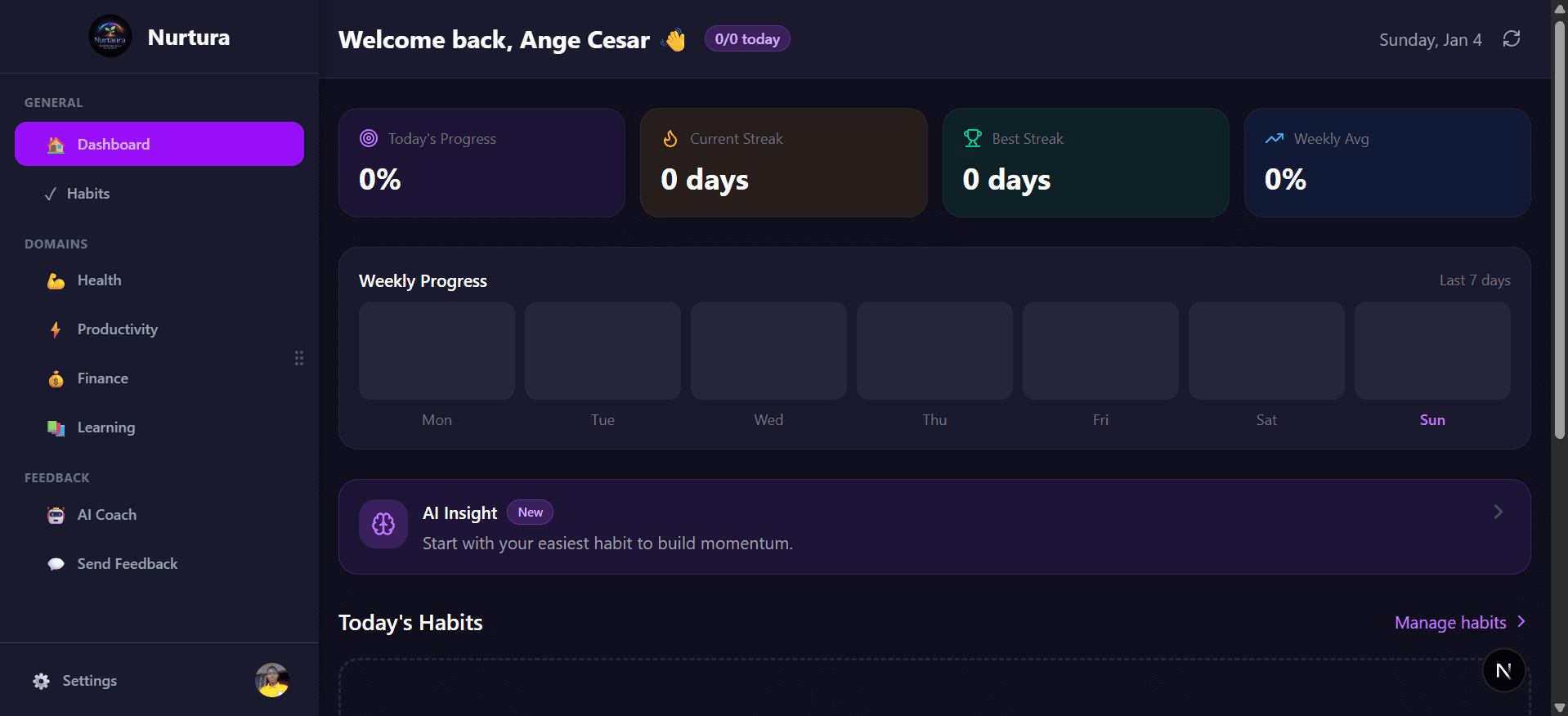Select the Health domain

pyautogui.click(x=99, y=280)
